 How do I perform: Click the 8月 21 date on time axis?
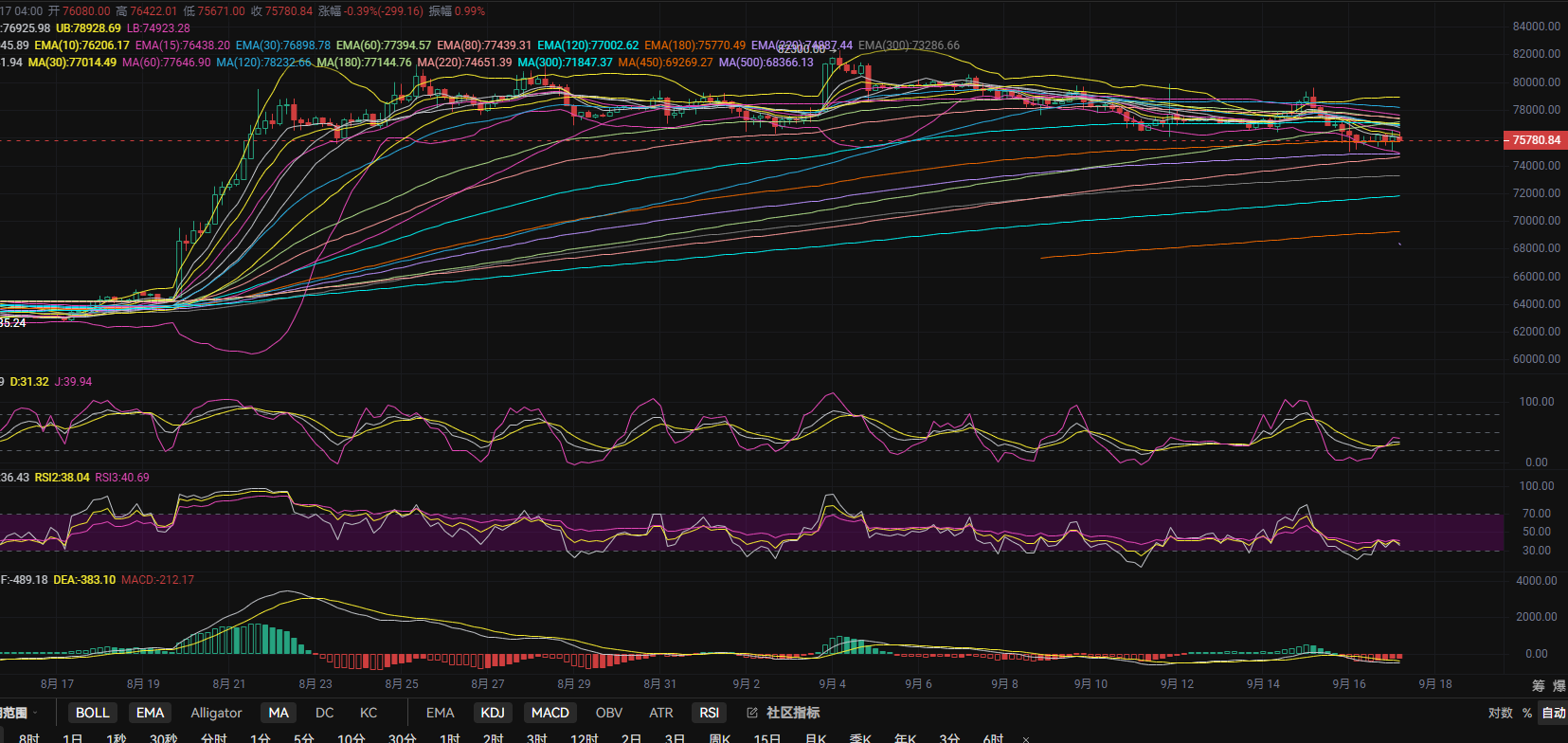[x=229, y=683]
